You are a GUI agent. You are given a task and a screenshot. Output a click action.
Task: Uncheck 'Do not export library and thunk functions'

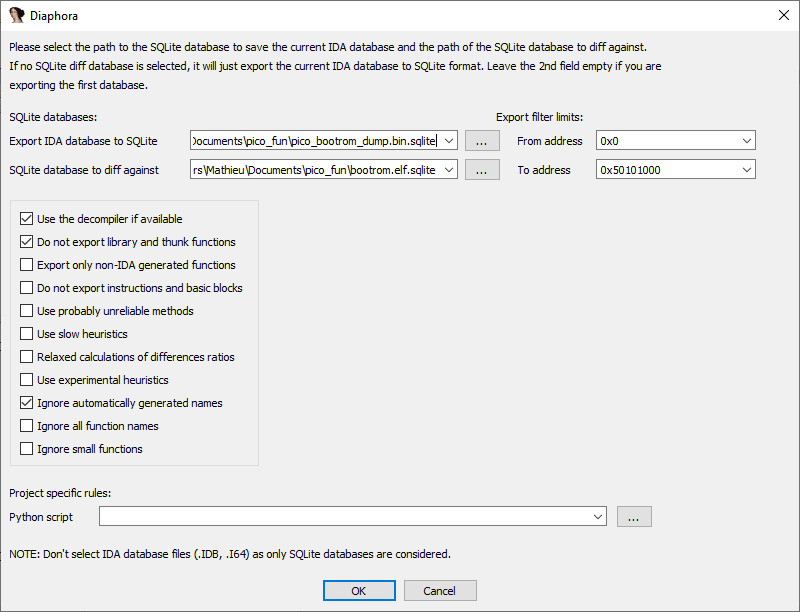coord(27,242)
